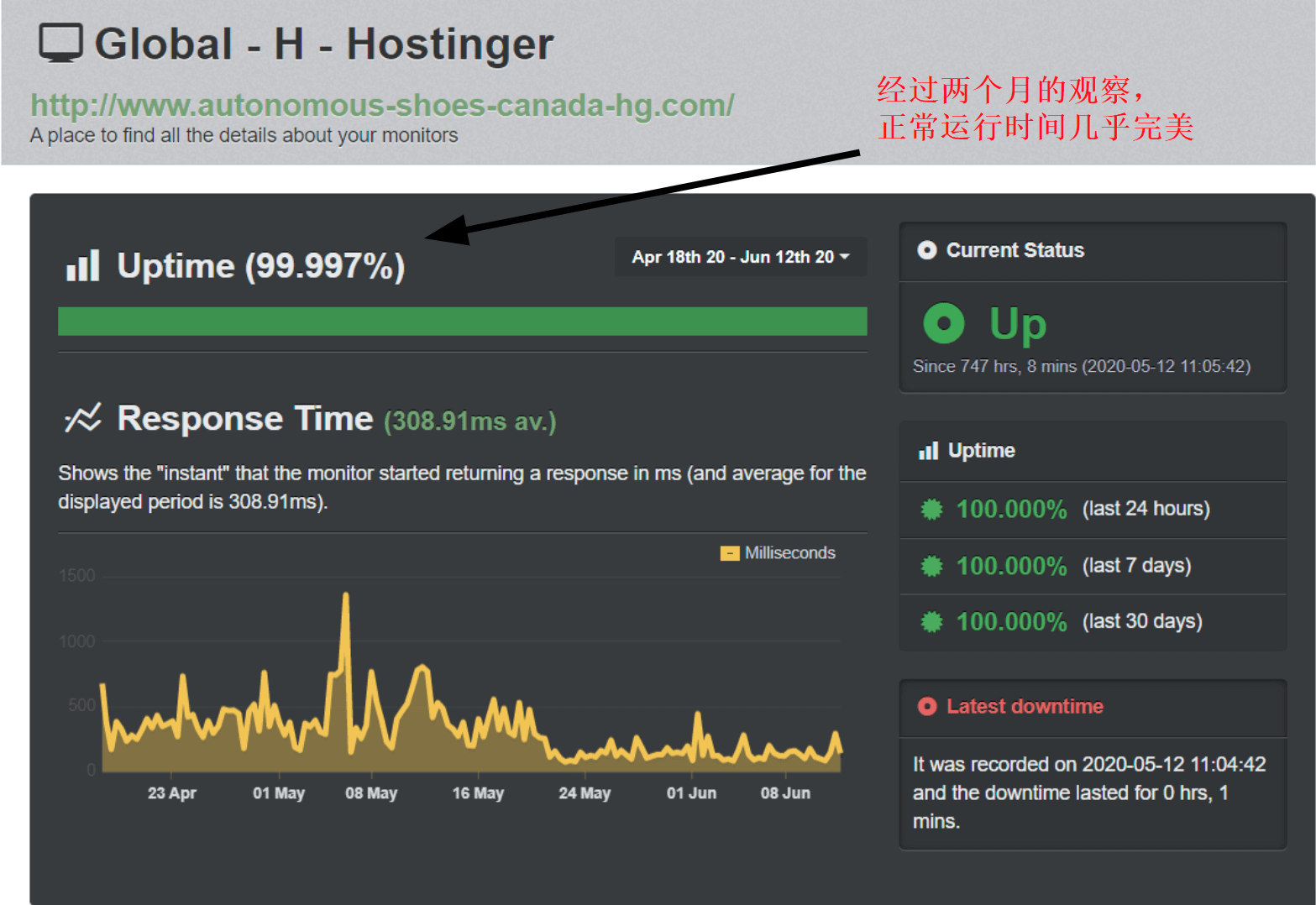
Task: Select the 'Latest downtime' heading text
Action: (1025, 706)
